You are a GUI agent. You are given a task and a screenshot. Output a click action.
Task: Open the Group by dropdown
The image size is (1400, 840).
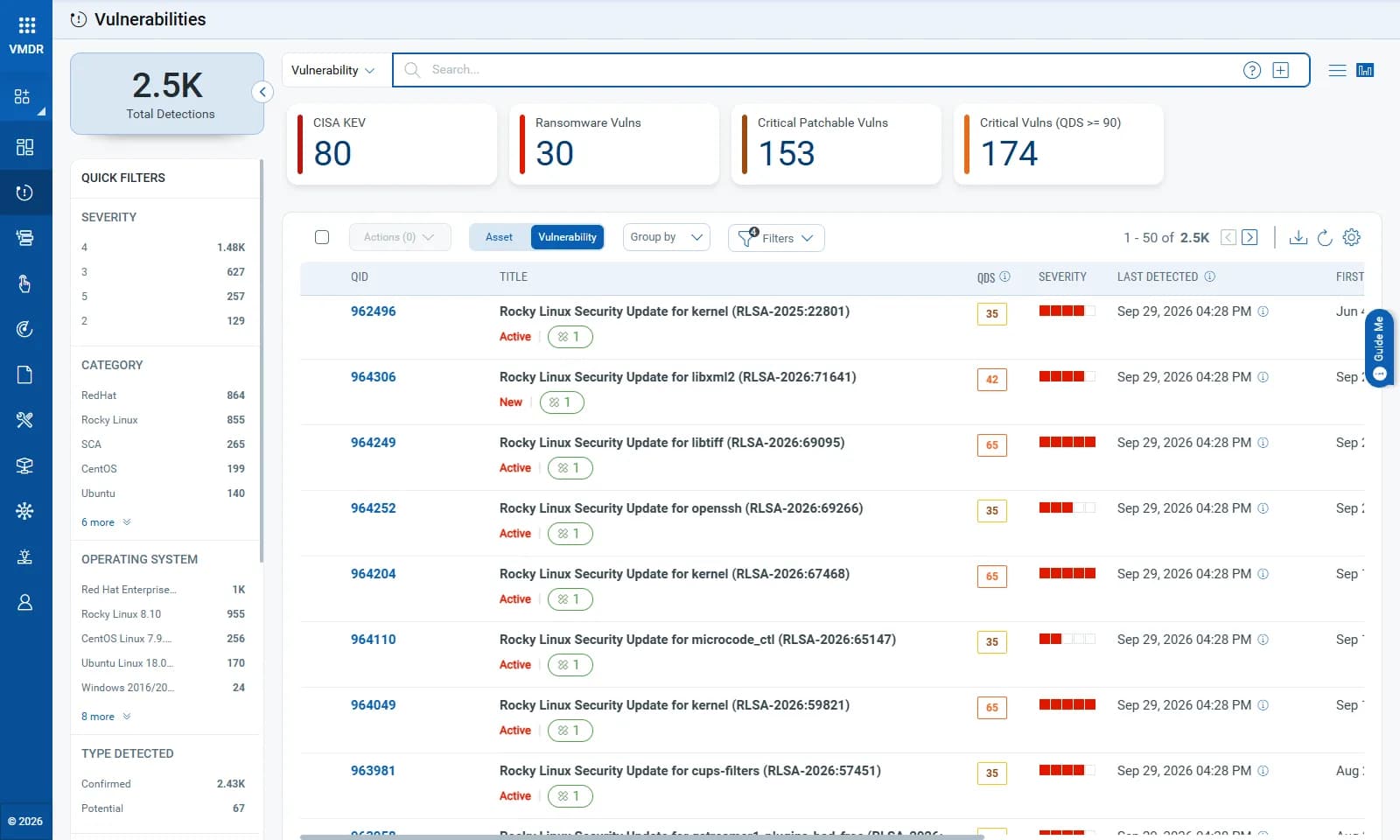tap(666, 237)
